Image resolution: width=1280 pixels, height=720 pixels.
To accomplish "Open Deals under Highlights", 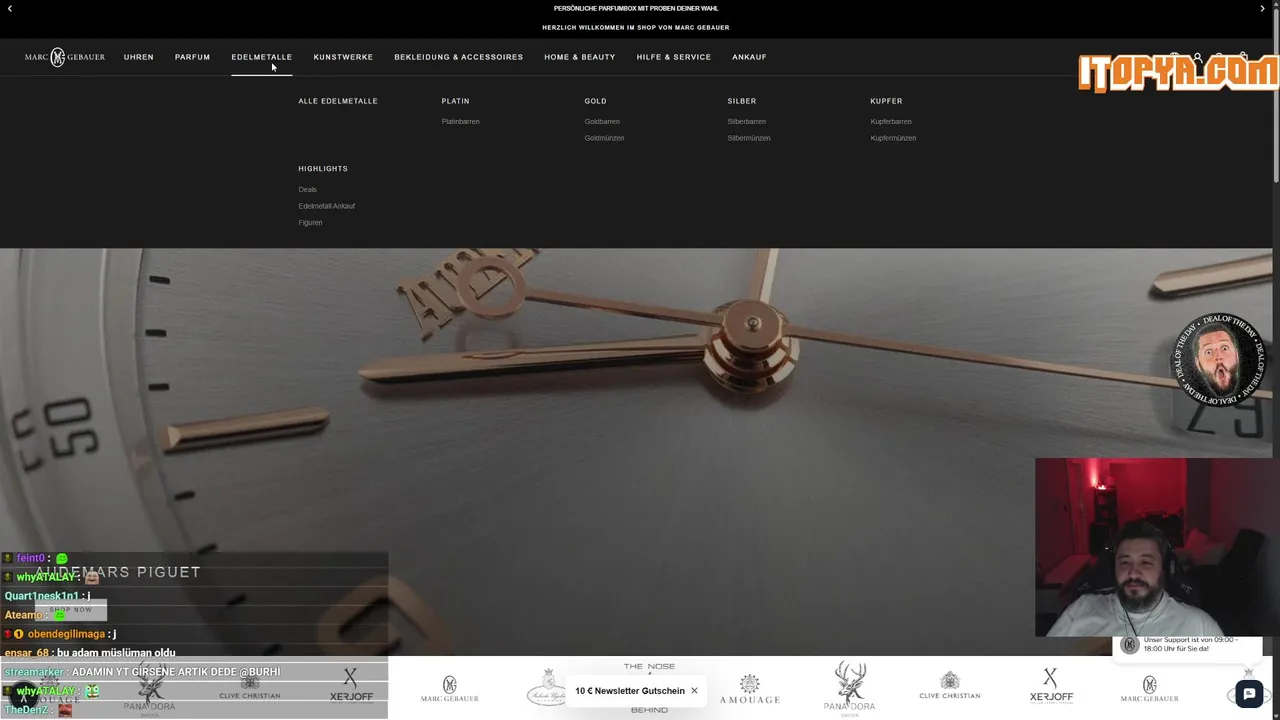I will (307, 190).
